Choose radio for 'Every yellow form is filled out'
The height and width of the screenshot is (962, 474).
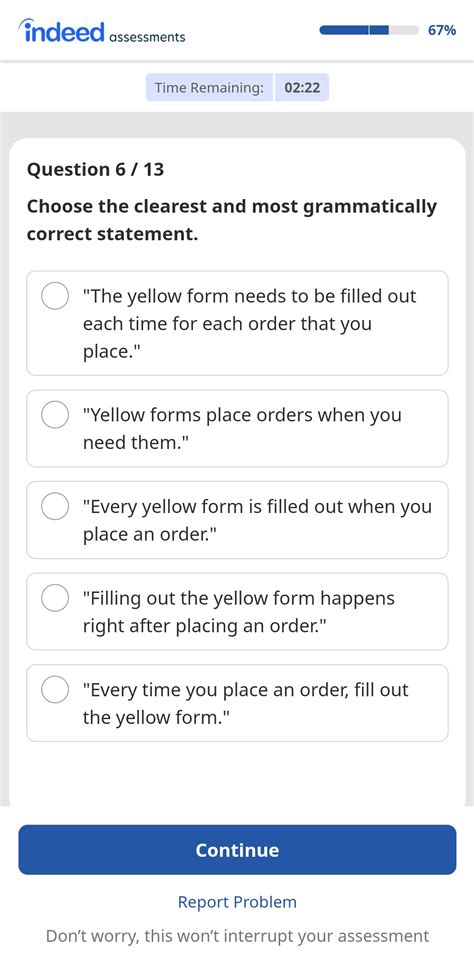55,507
